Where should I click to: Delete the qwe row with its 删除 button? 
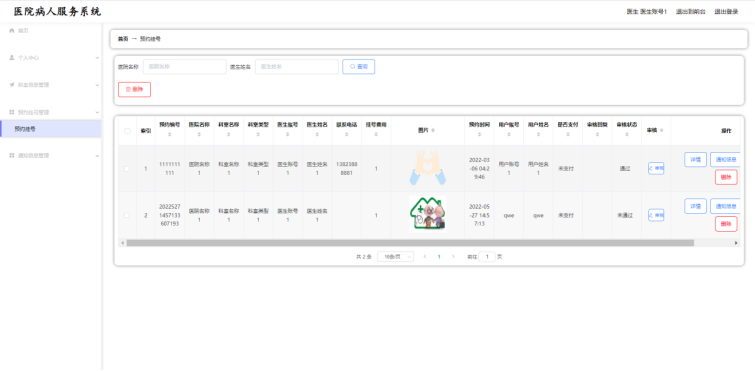click(726, 224)
